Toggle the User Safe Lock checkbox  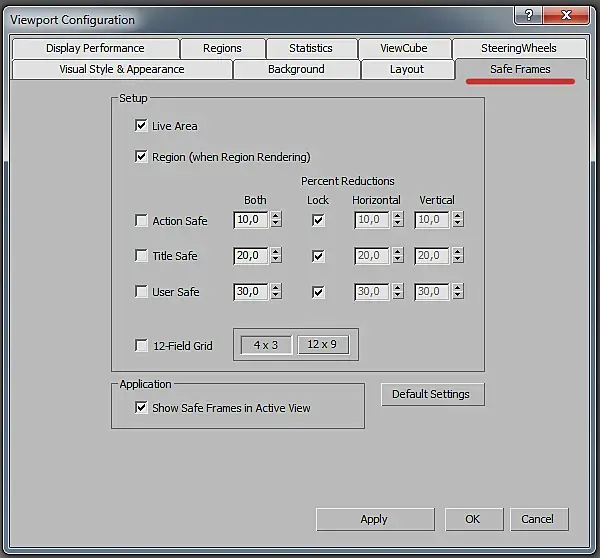pos(318,292)
